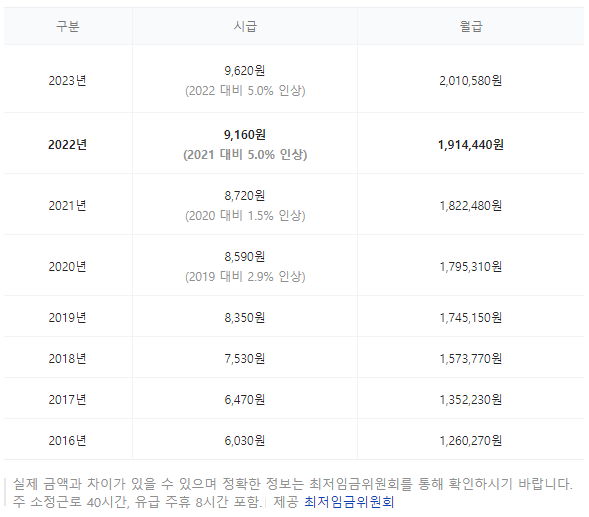
Task: Click the 1,260,270원 monthly wage
Action: [x=471, y=441]
